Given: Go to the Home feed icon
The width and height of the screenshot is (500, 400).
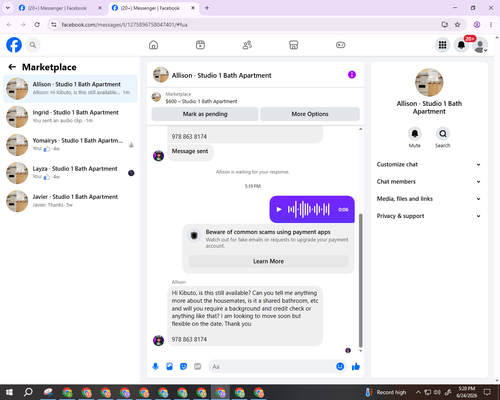Looking at the screenshot, I should pos(153,45).
